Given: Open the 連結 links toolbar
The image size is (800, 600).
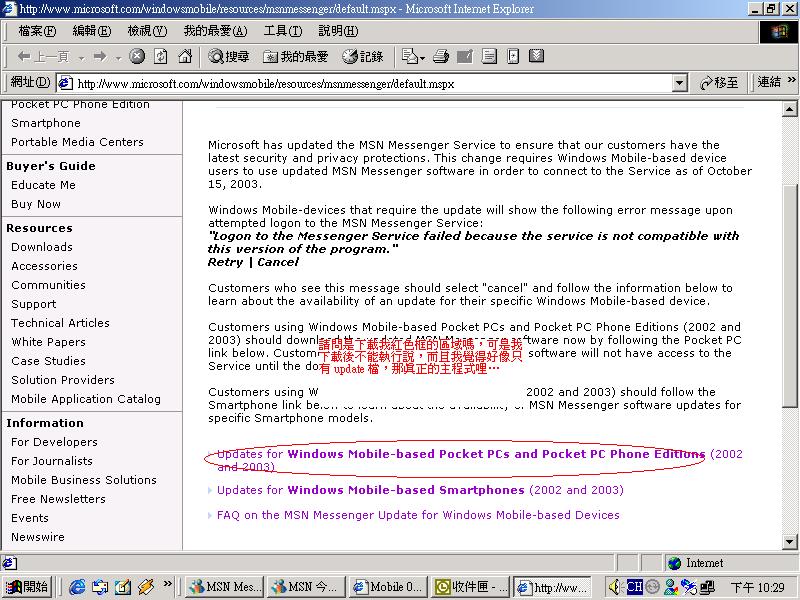Looking at the screenshot, I should (x=768, y=82).
